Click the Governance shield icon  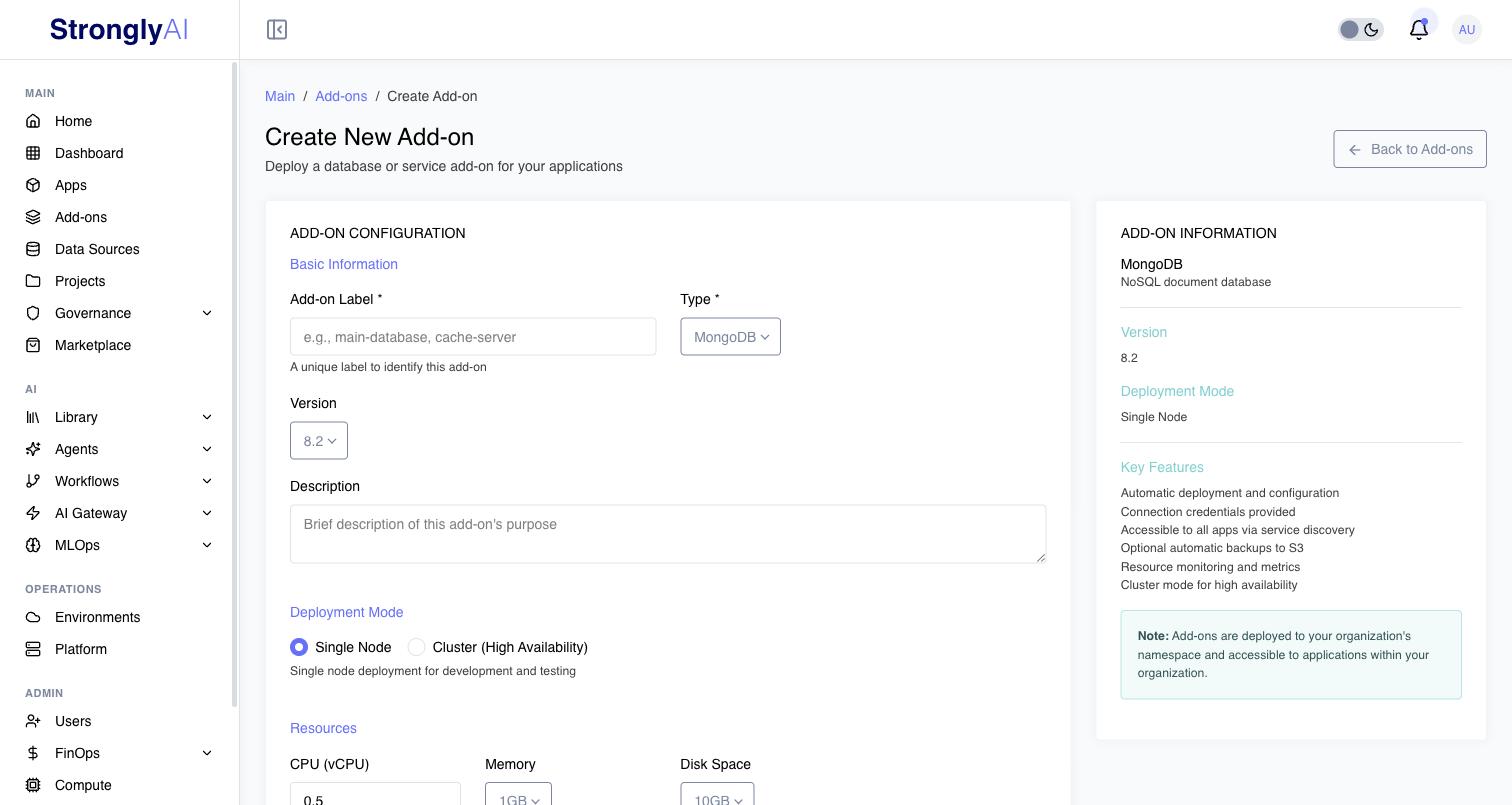[33, 313]
